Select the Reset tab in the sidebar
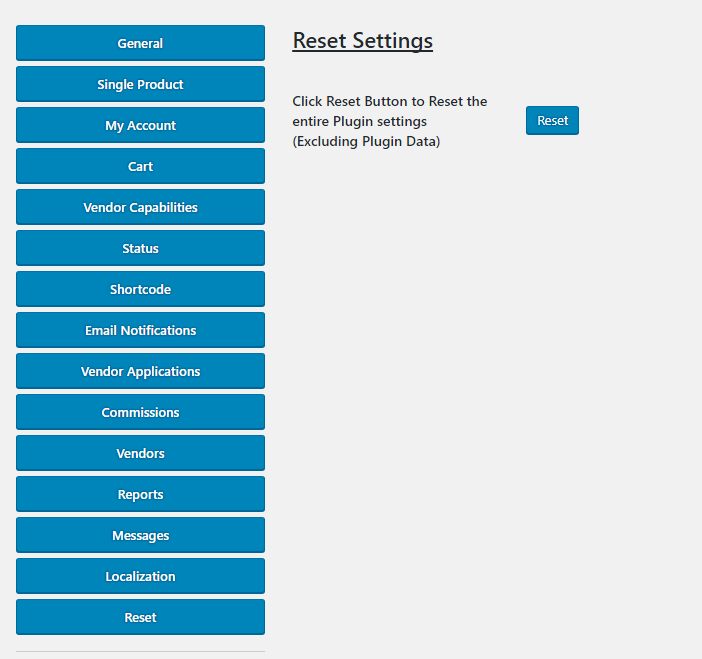 pos(140,617)
